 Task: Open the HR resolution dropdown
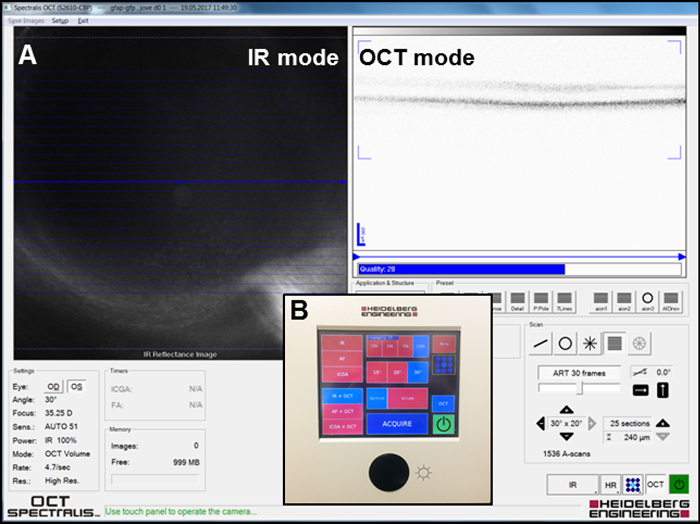click(x=611, y=485)
